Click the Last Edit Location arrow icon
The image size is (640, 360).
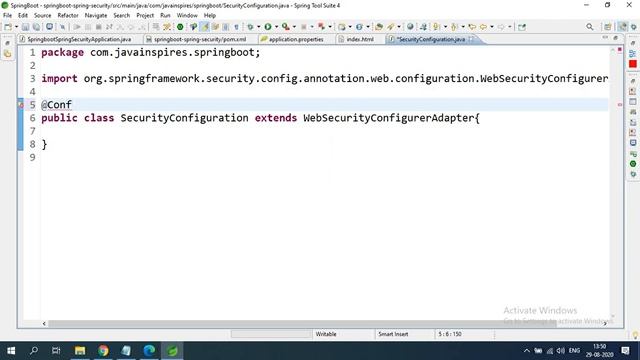(472, 27)
